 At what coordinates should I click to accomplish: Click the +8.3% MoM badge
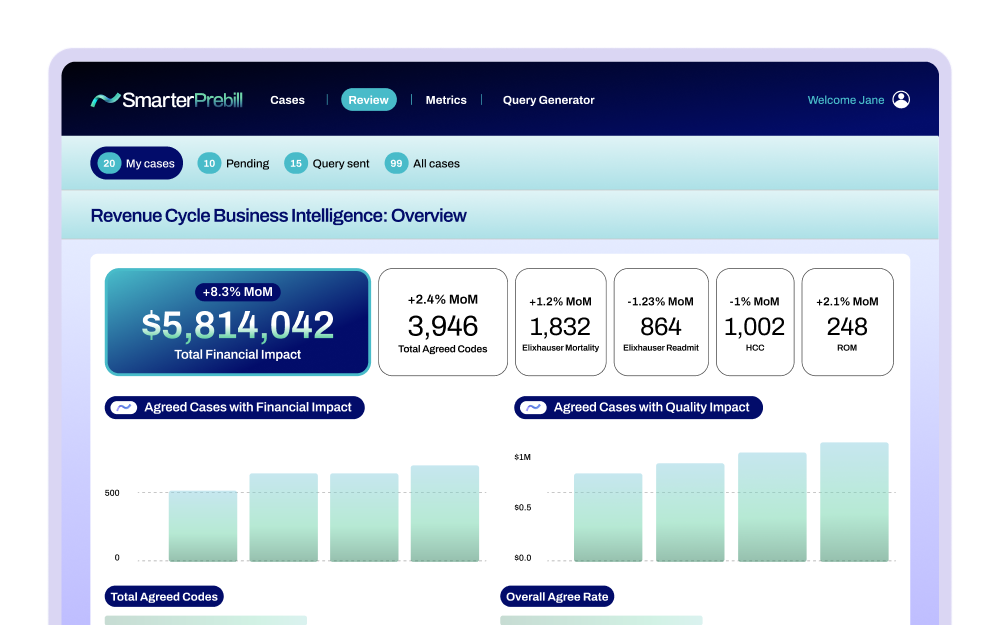click(x=237, y=292)
